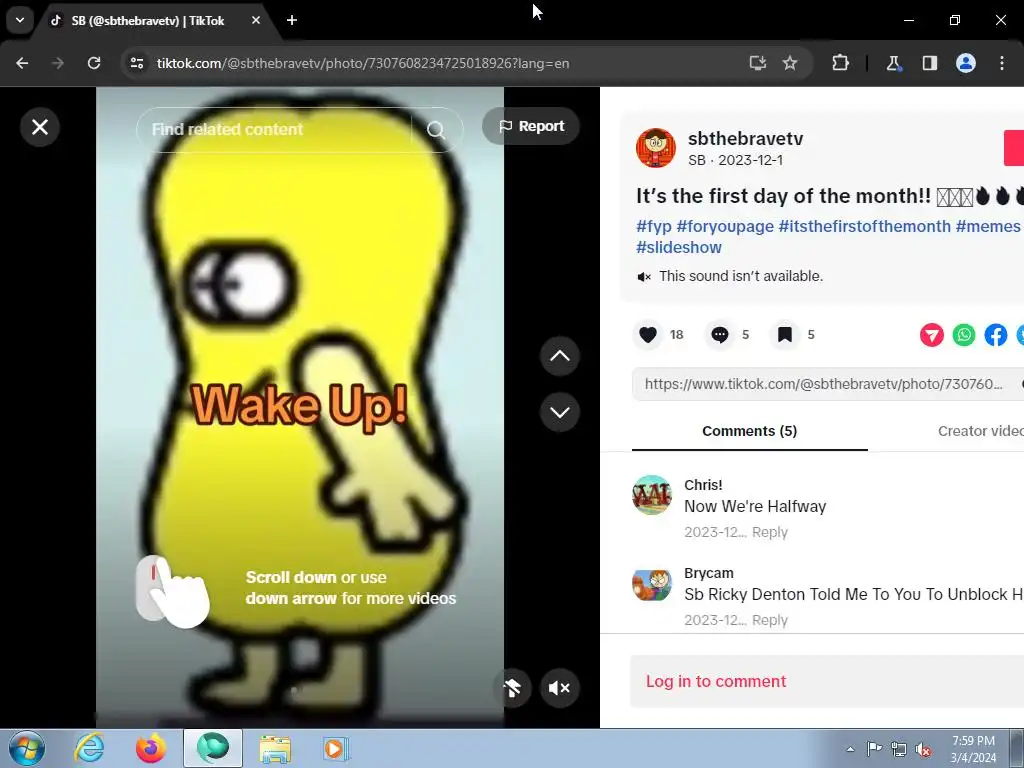The width and height of the screenshot is (1024, 768).
Task: Open the #itsthefirstofthemonth hashtag
Action: 865,226
